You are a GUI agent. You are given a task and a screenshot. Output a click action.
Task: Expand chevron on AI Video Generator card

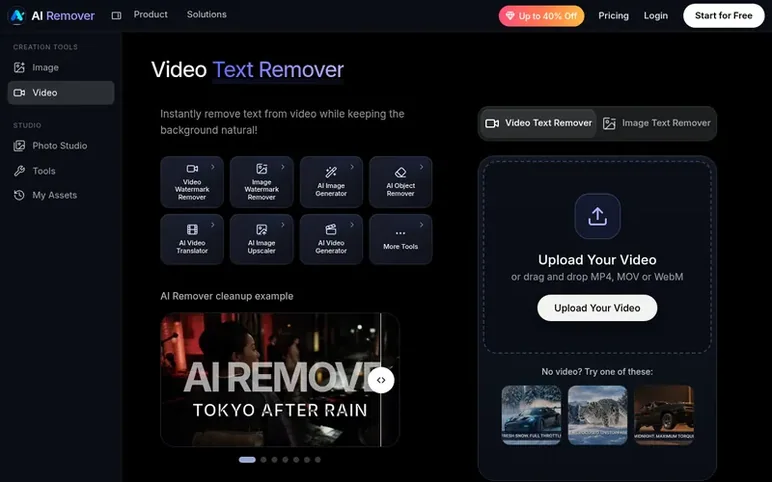tap(352, 225)
